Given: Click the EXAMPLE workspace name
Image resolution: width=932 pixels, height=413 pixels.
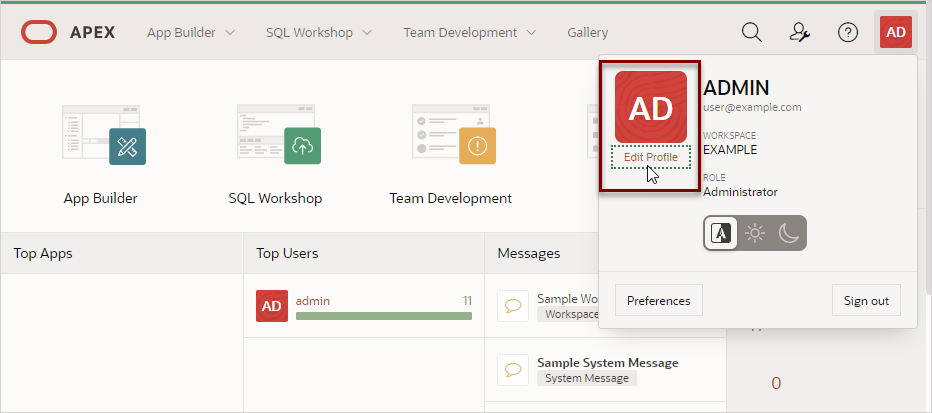Looking at the screenshot, I should click(730, 150).
